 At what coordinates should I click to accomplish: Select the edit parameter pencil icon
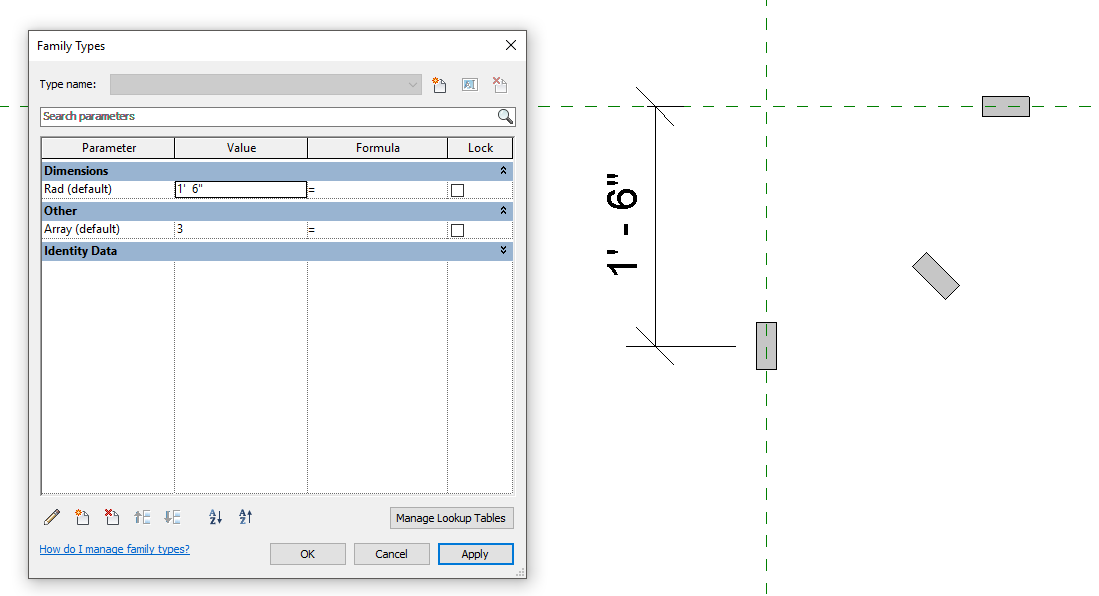pyautogui.click(x=51, y=517)
